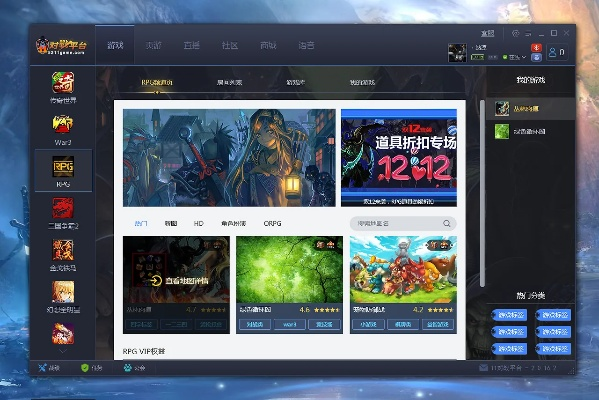This screenshot has width=599, height=400.
Task: Click the content area vertical scrollbar
Action: coord(482,193)
